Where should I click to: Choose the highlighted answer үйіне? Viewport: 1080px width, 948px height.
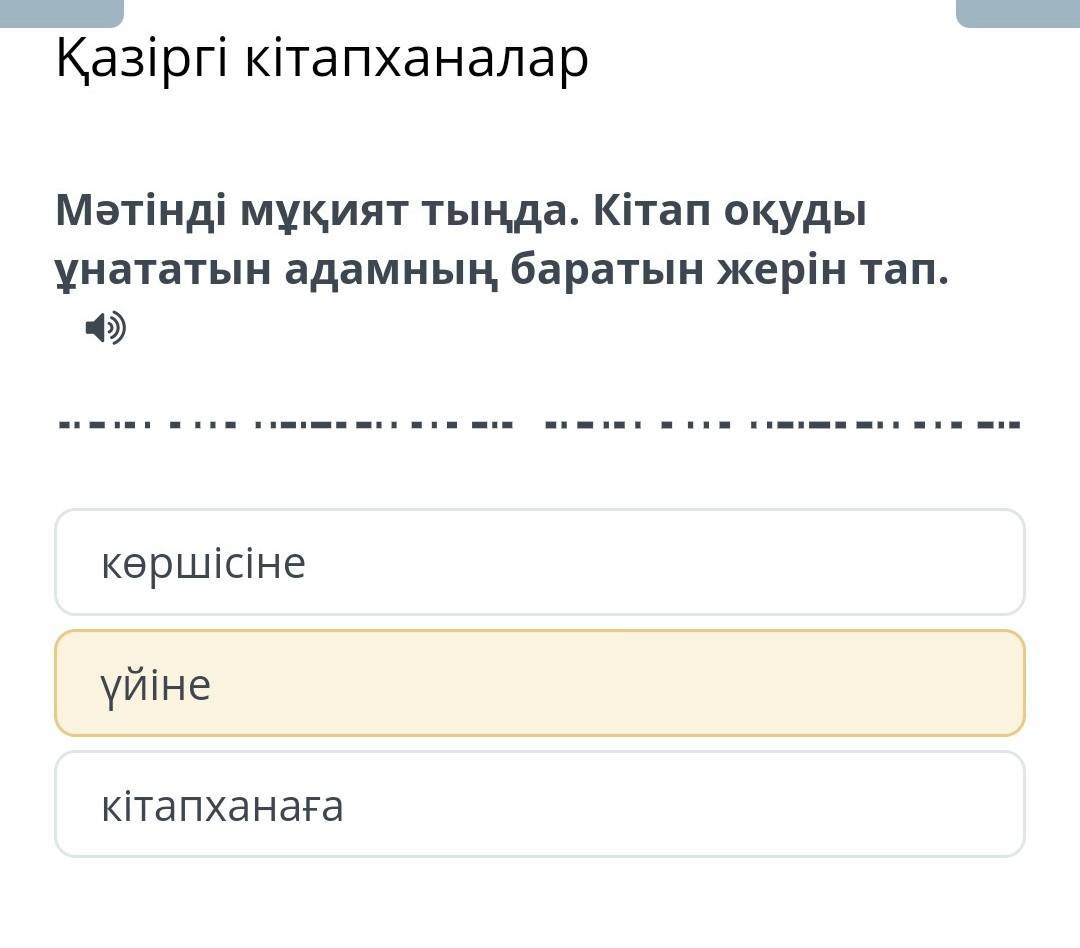click(540, 683)
